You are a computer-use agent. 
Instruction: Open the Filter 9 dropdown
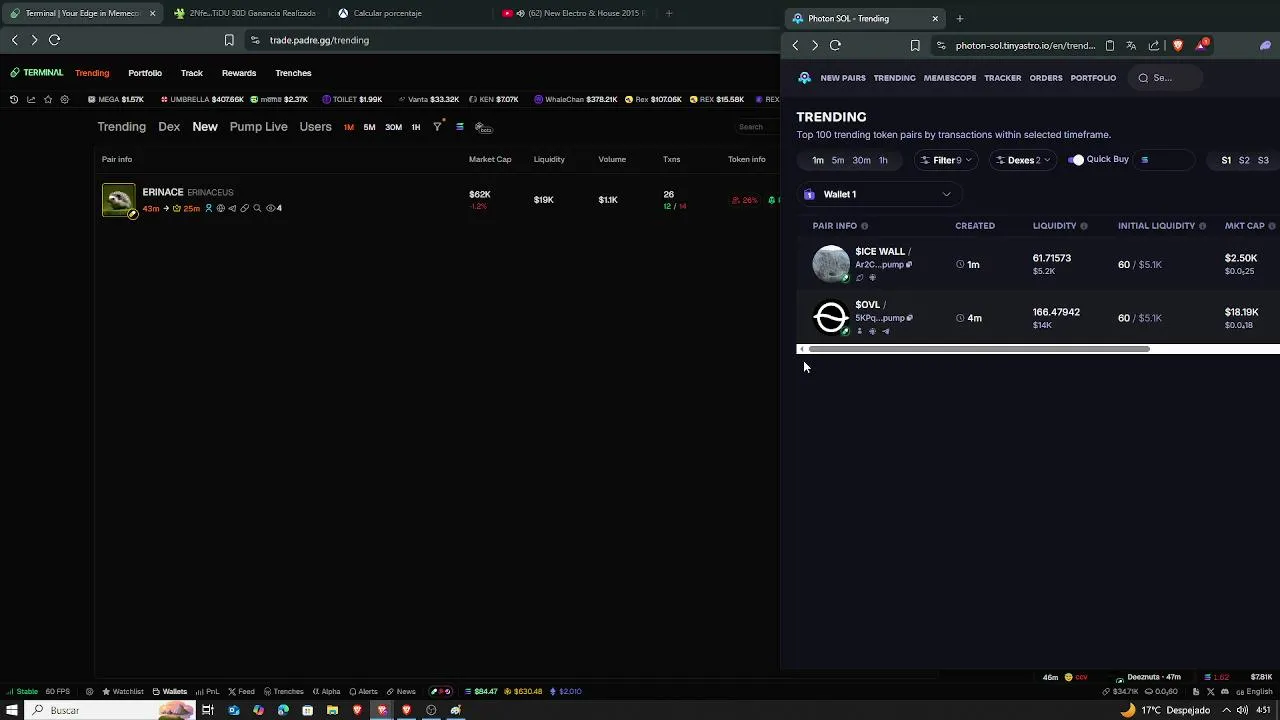(x=945, y=160)
